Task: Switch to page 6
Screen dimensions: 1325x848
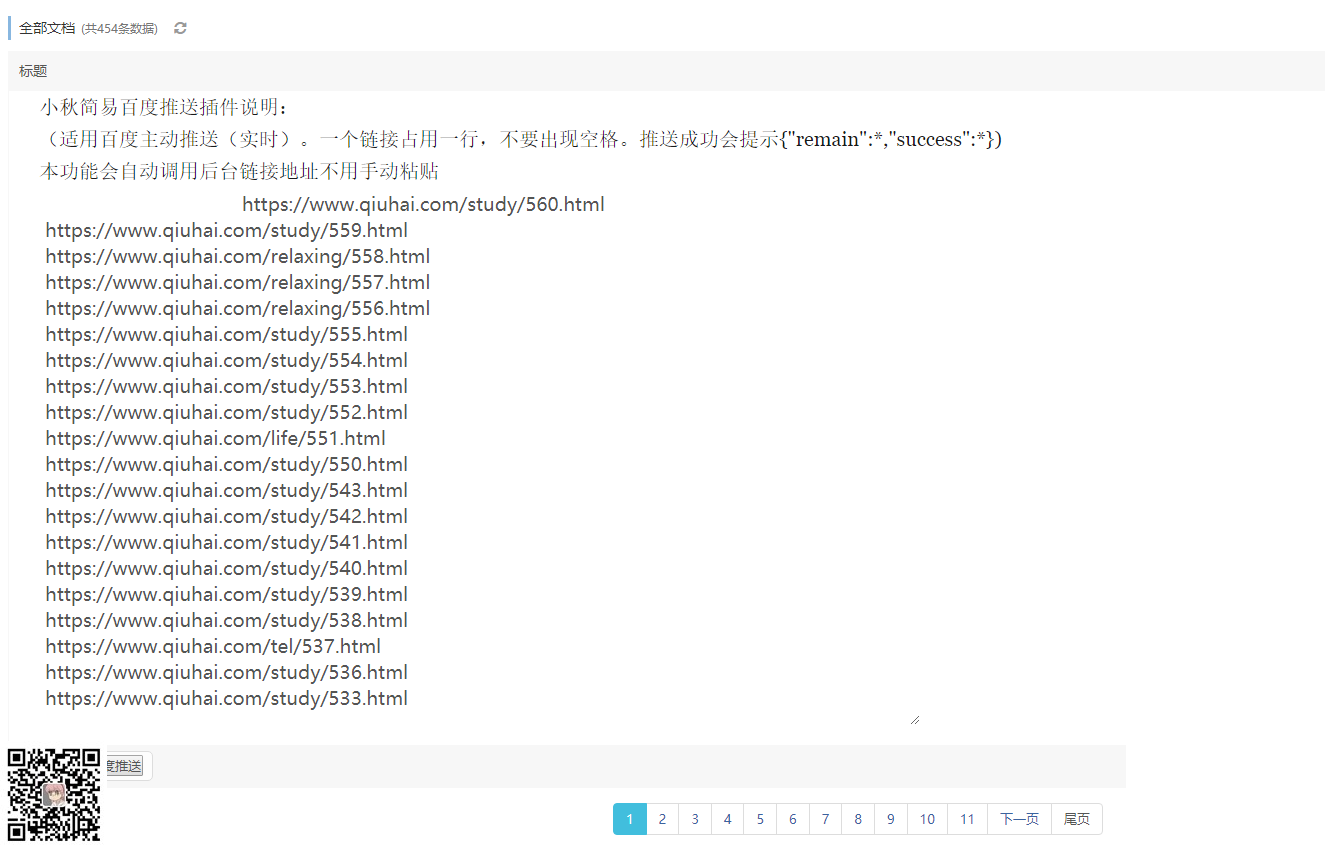Action: pos(792,819)
